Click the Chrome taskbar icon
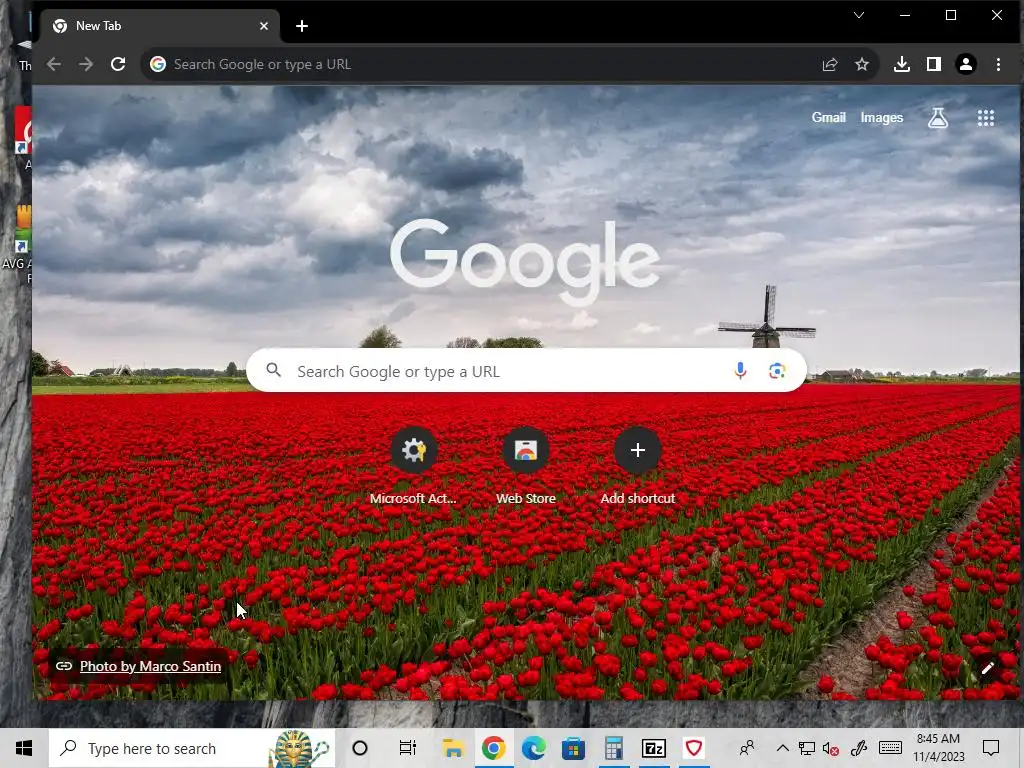This screenshot has width=1024, height=768. pos(494,748)
